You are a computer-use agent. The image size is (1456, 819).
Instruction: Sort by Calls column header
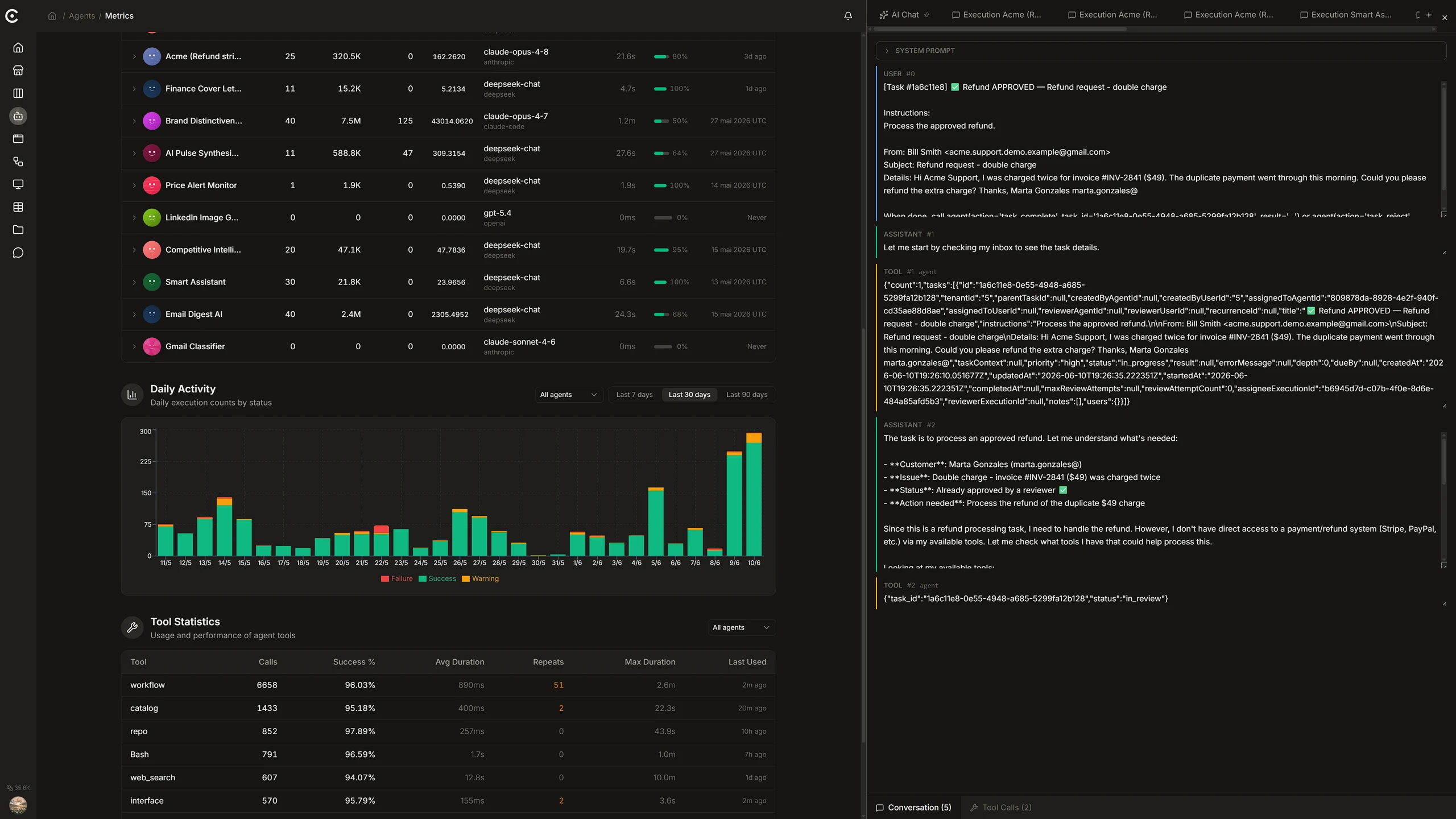tap(268, 662)
